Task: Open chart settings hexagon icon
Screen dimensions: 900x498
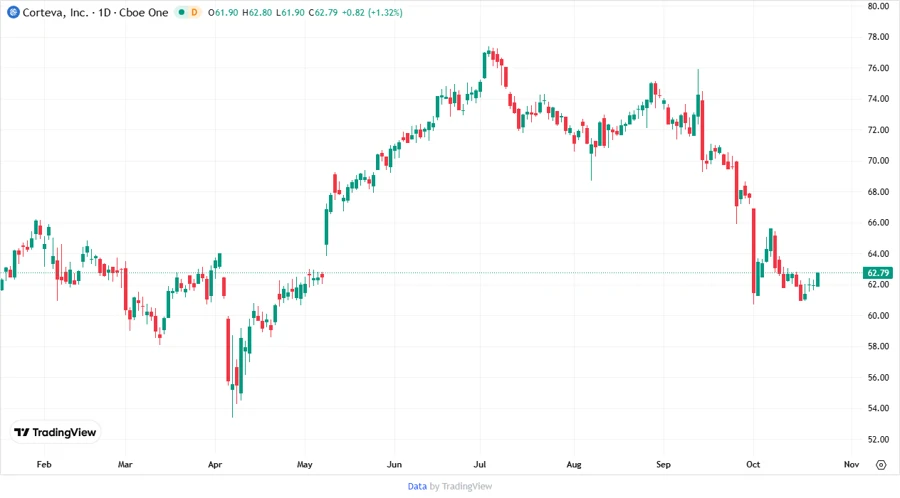Action: pyautogui.click(x=880, y=465)
